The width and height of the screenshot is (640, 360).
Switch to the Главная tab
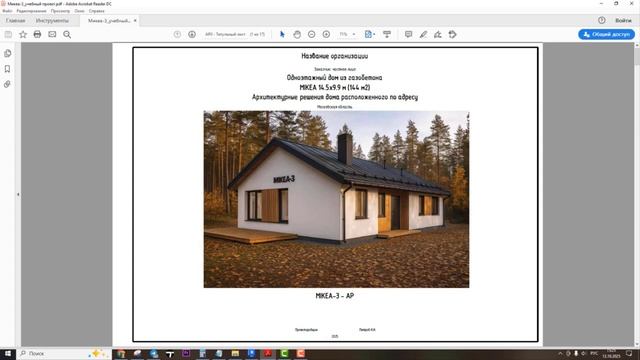pyautogui.click(x=16, y=20)
